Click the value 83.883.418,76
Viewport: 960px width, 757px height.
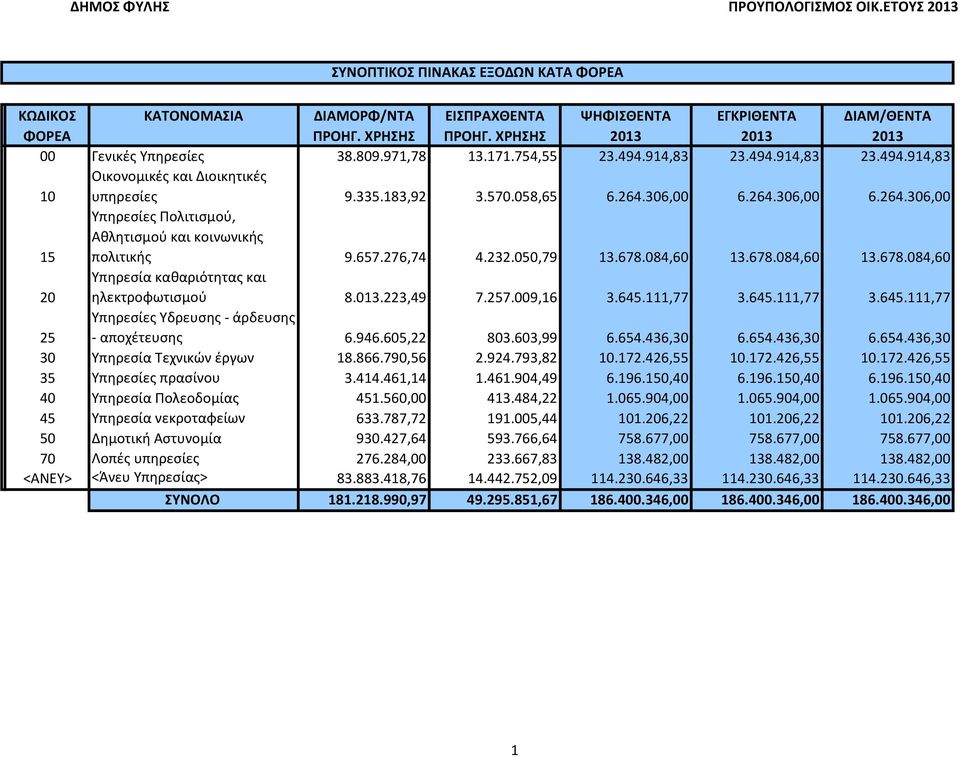coord(381,479)
